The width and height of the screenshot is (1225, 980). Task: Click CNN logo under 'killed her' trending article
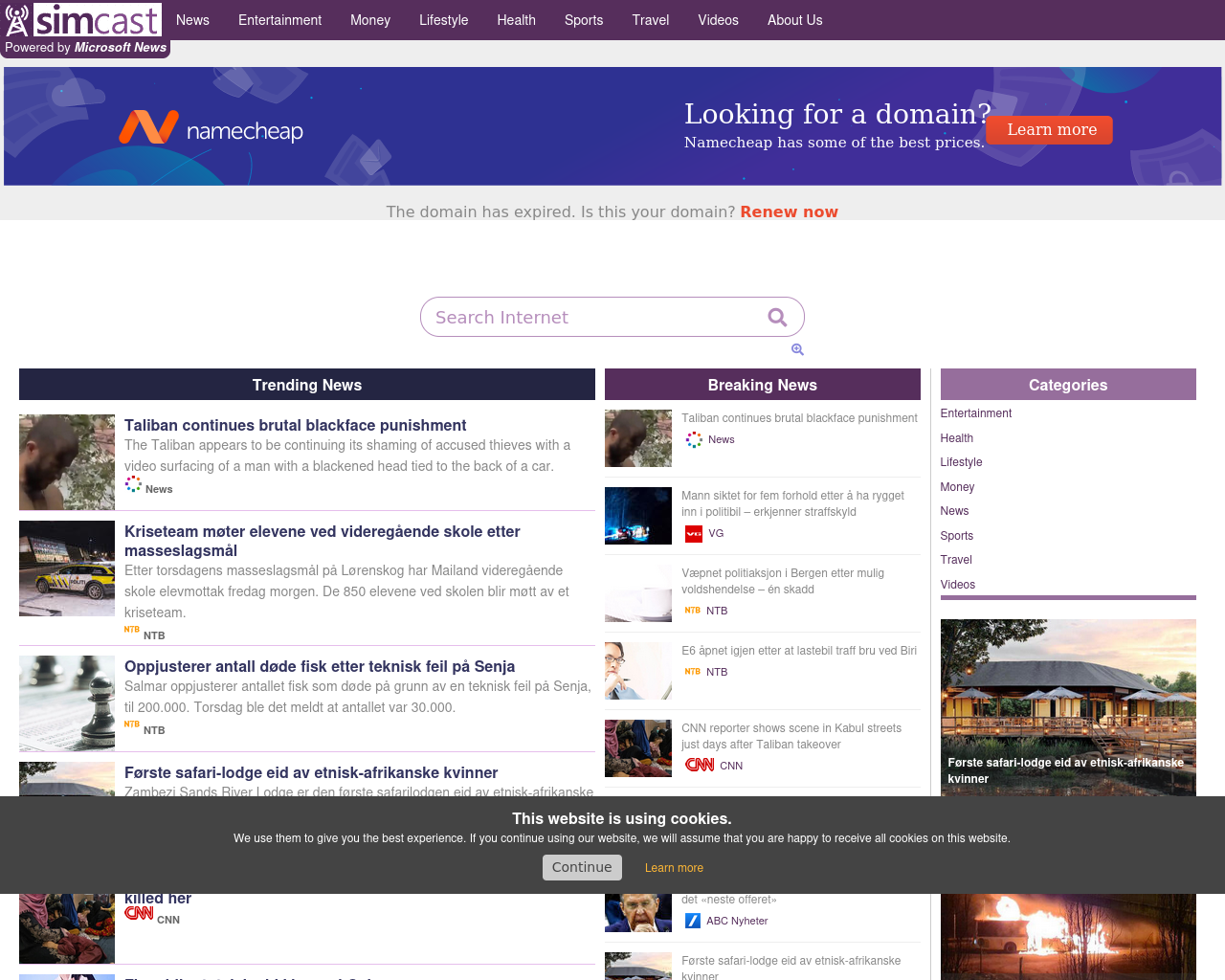pyautogui.click(x=139, y=913)
